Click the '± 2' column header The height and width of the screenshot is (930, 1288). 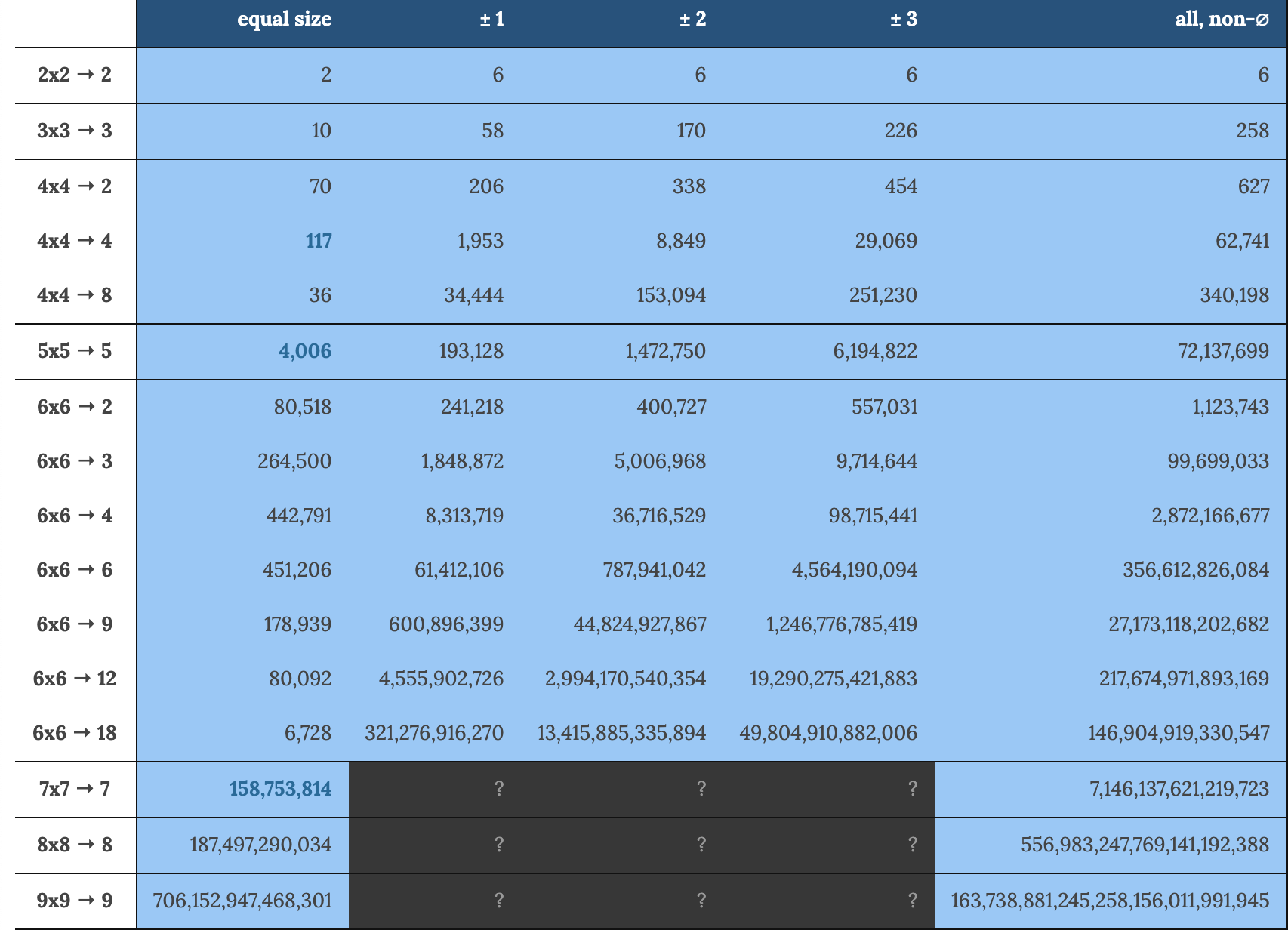click(x=693, y=19)
